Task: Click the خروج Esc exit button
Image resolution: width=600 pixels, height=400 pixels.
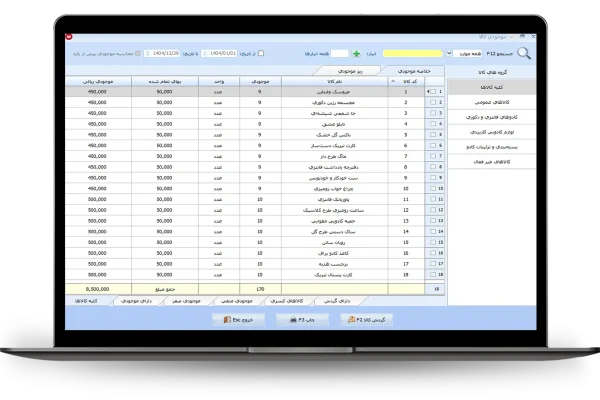Action: [238, 320]
